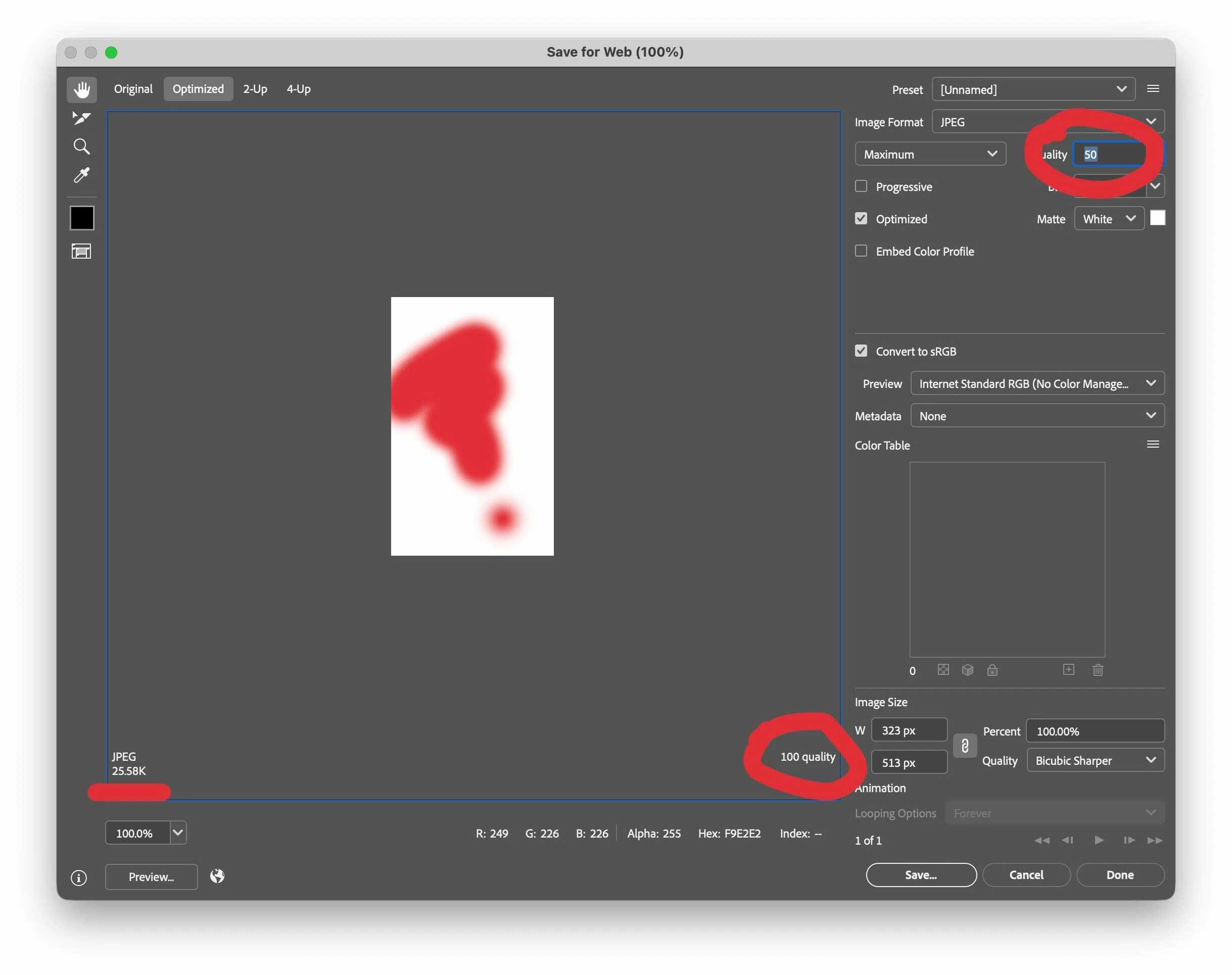Uncheck the Optimized checkbox
The width and height of the screenshot is (1232, 975).
pyautogui.click(x=861, y=219)
